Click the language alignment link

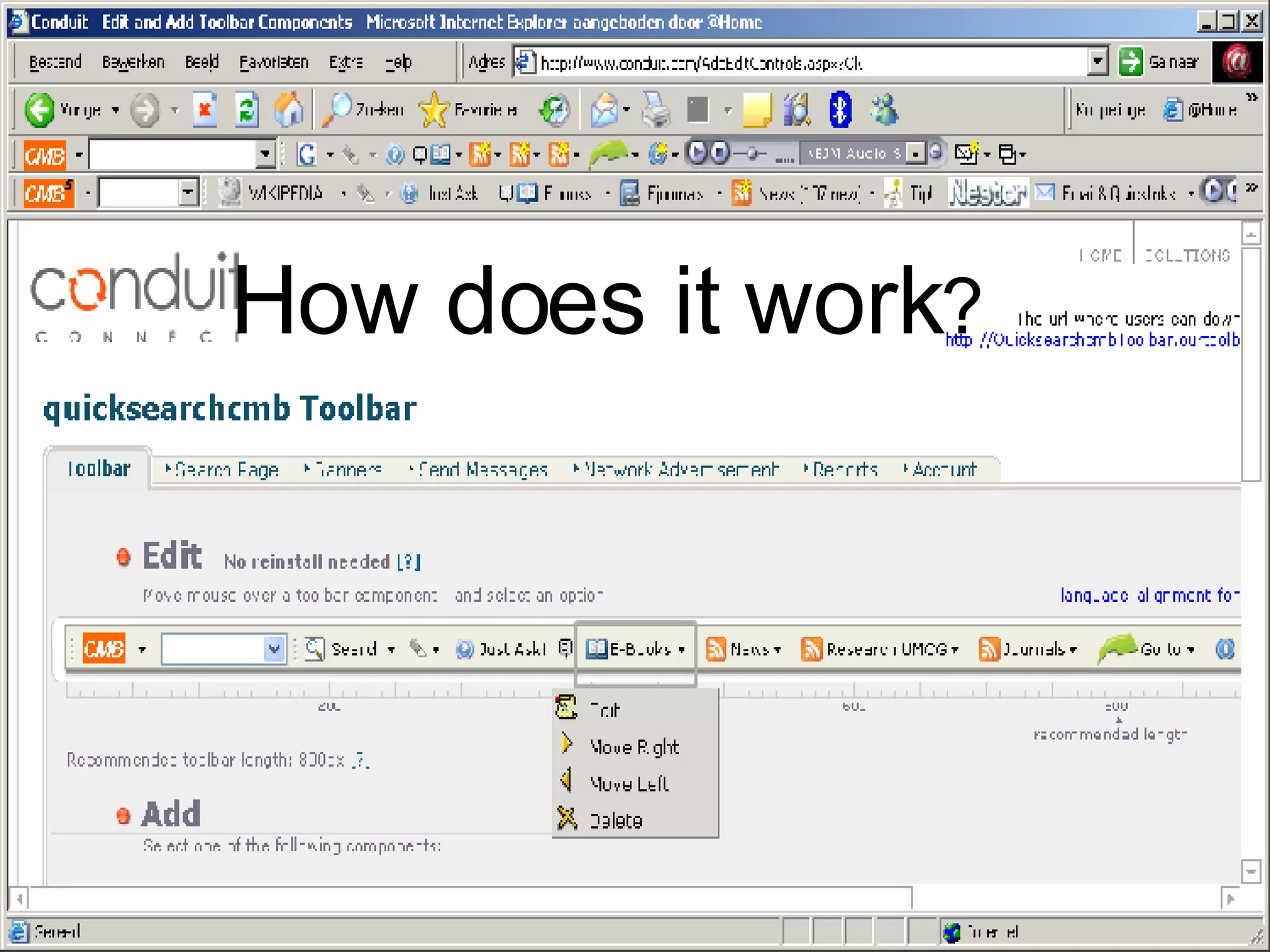(1150, 596)
